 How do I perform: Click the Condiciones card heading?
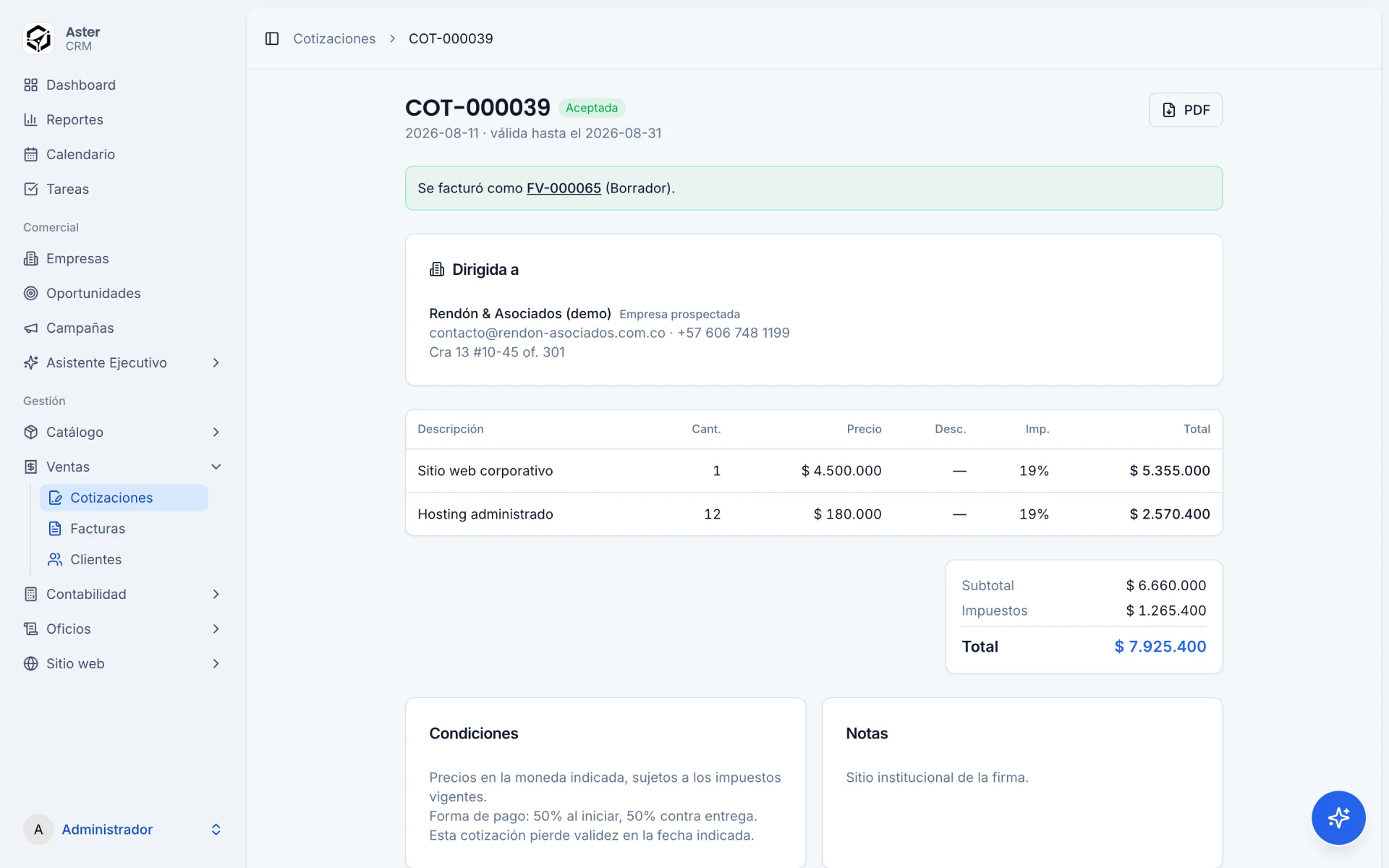coord(474,733)
